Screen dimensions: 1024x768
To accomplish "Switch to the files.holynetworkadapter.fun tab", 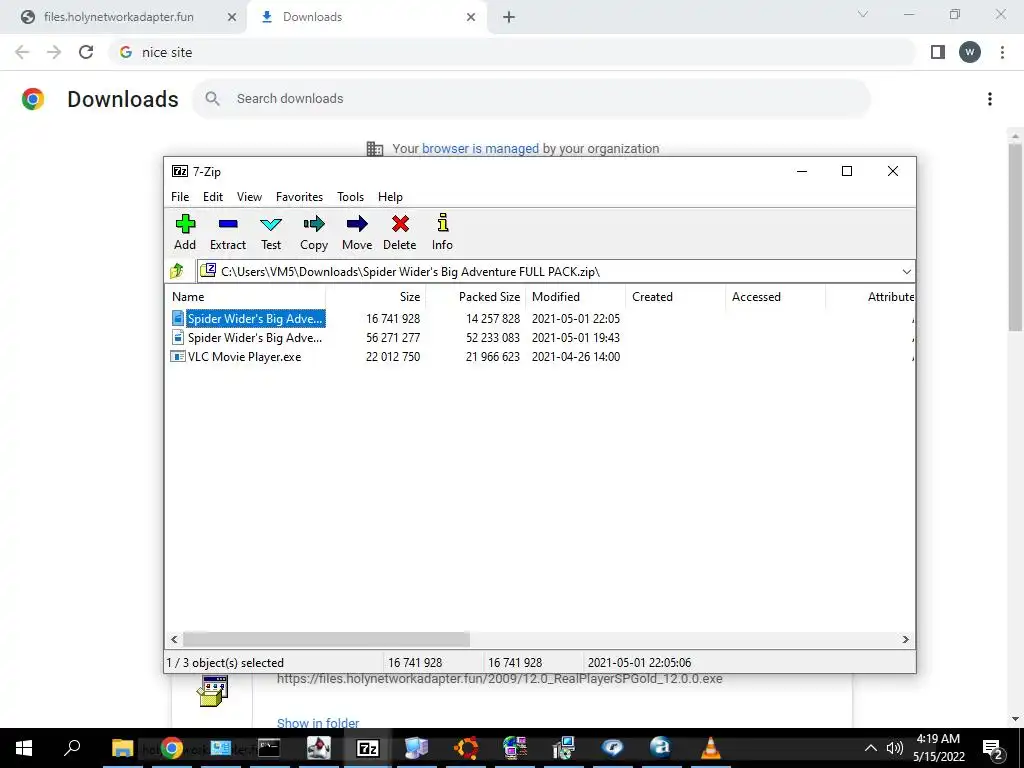I will 124,17.
